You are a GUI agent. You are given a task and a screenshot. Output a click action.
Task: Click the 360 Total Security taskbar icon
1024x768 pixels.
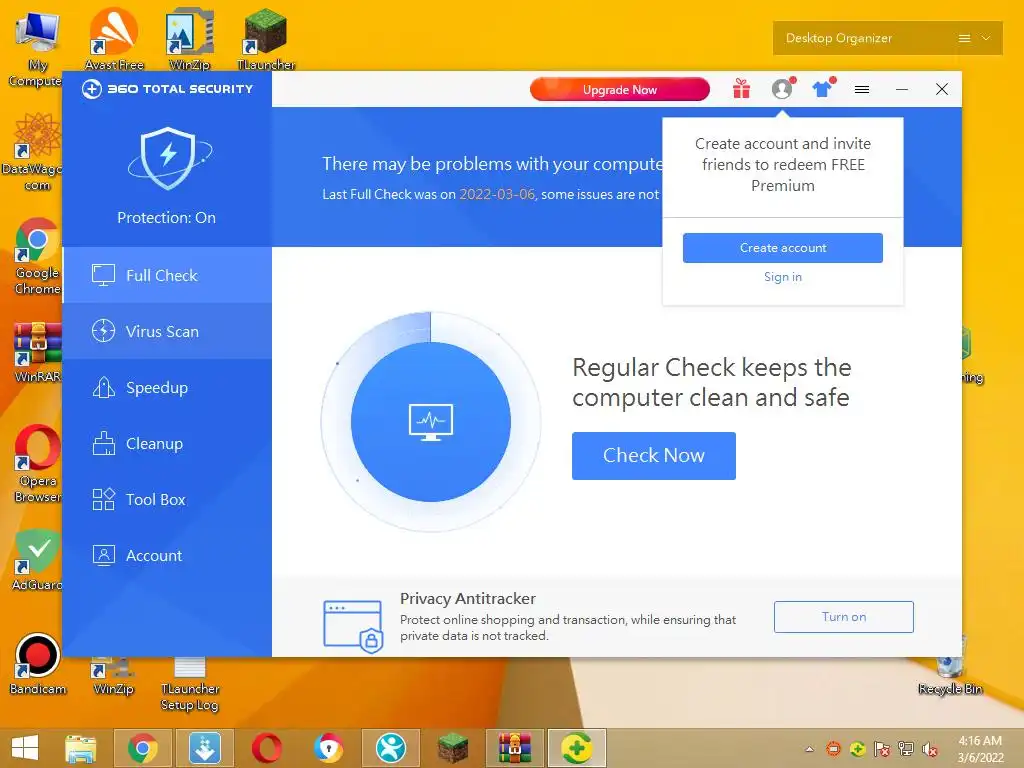pos(577,748)
